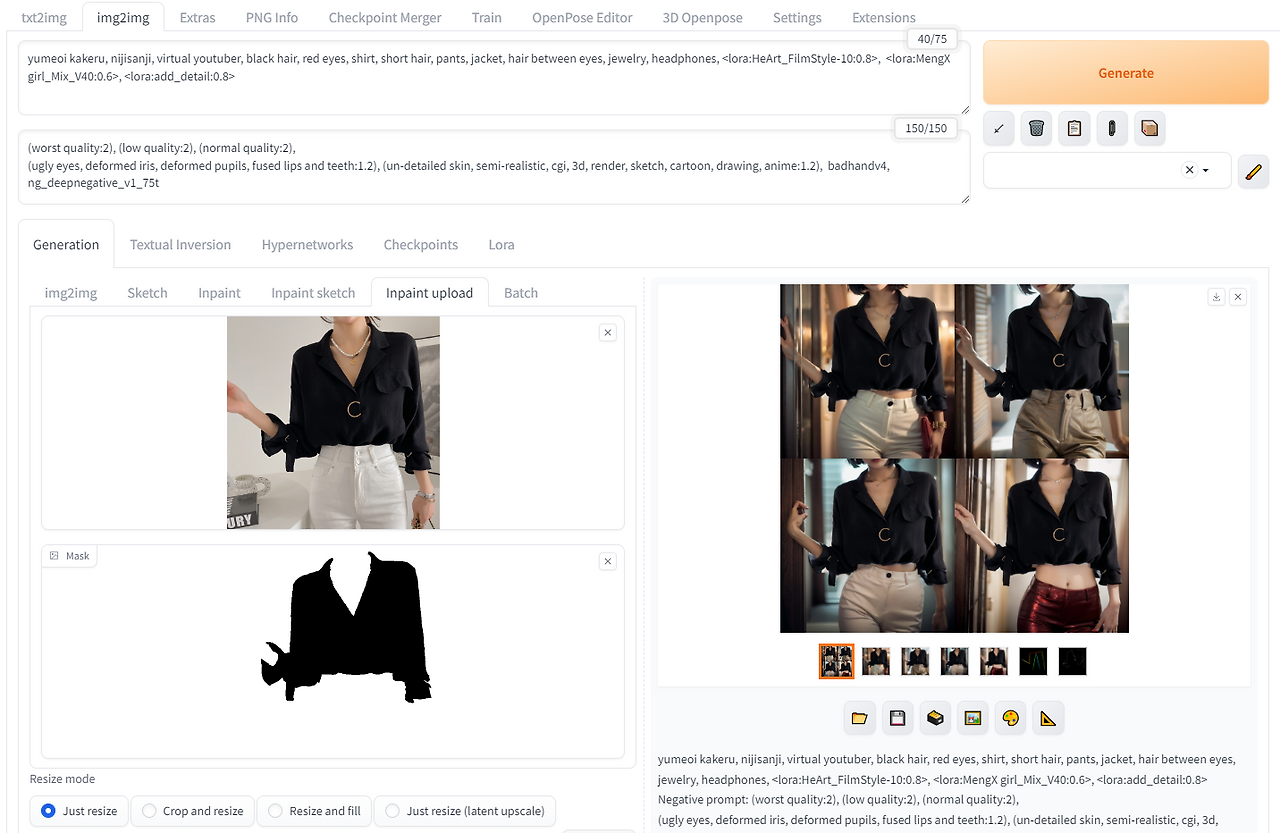Viewport: 1280px width, 833px height.
Task: Select the Just resize mode
Action: [80, 811]
